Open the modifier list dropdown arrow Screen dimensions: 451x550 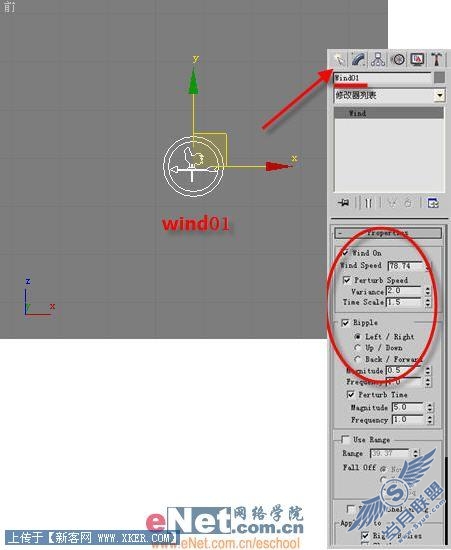coord(439,95)
